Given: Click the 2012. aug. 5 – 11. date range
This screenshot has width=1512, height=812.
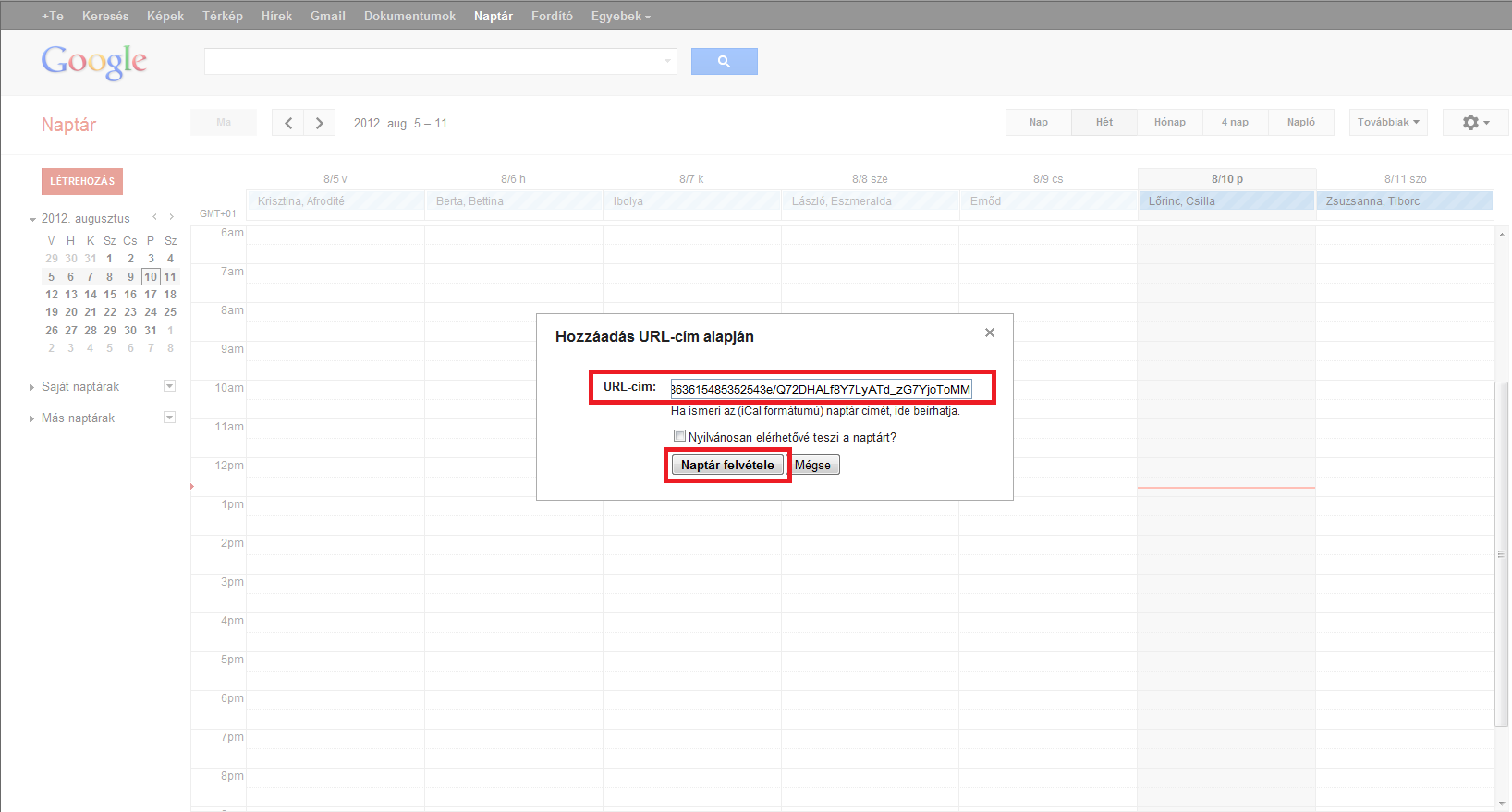Looking at the screenshot, I should pos(402,123).
